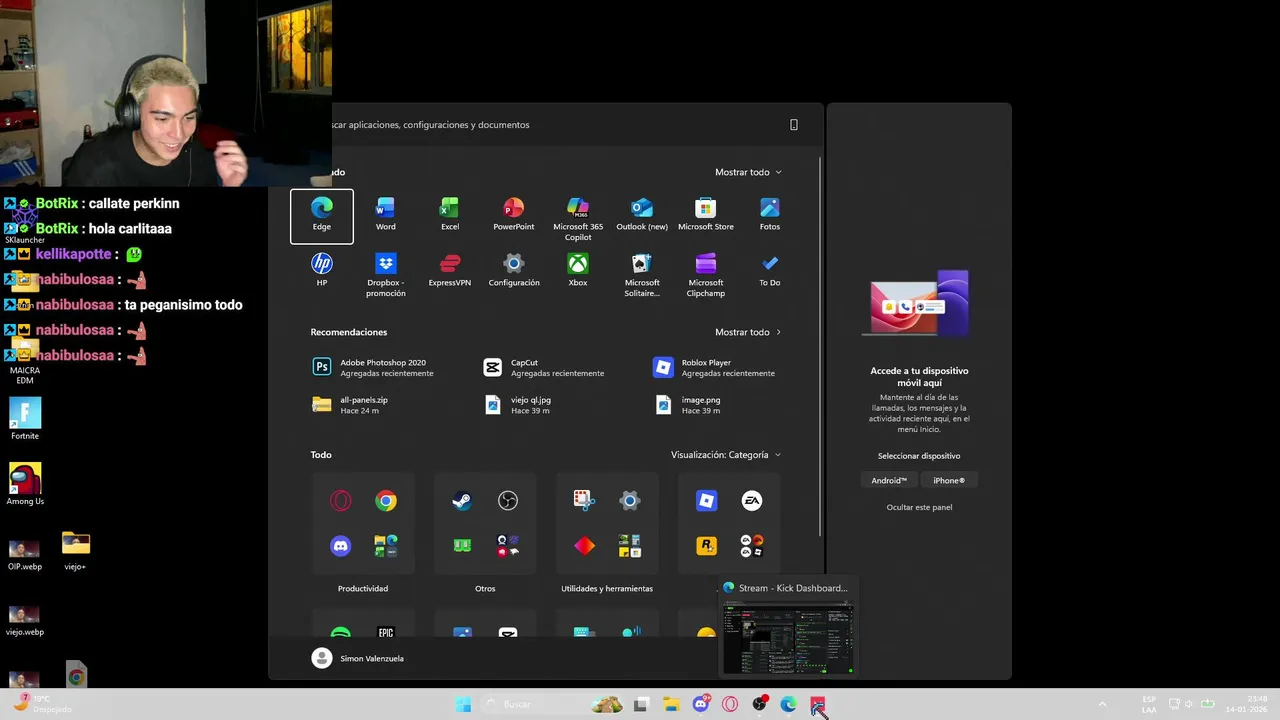Open Dropbox promoción pinned tile
The width and height of the screenshot is (1280, 720).
385,274
